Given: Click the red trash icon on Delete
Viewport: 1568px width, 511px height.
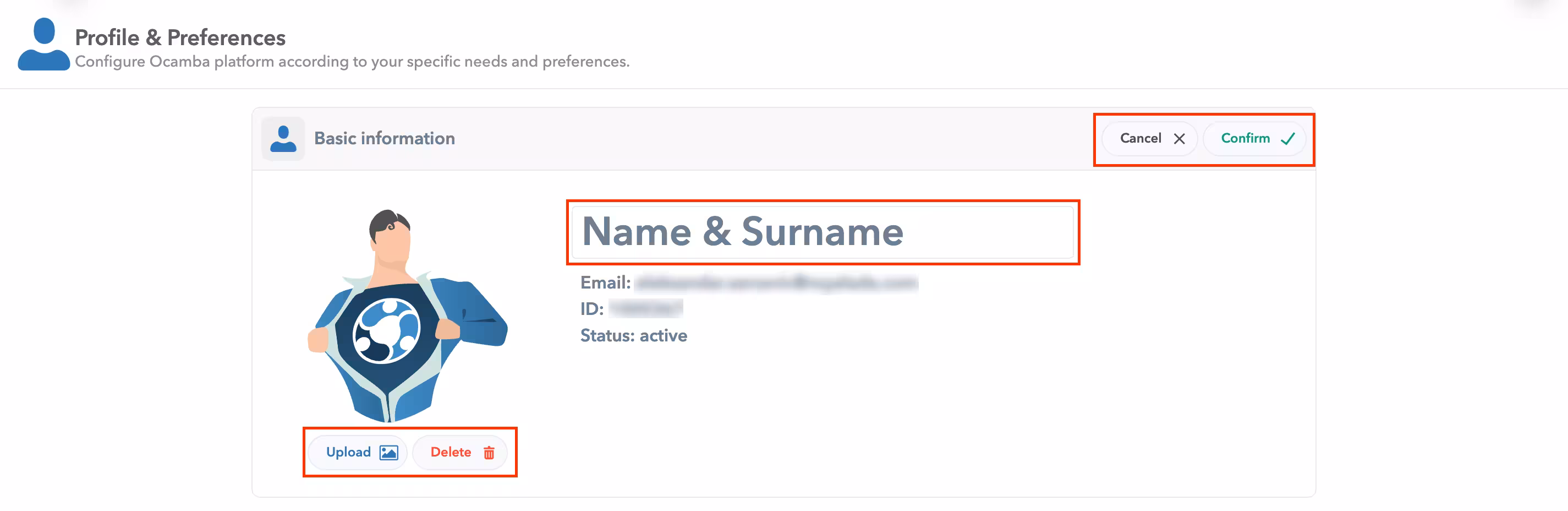Looking at the screenshot, I should click(489, 453).
